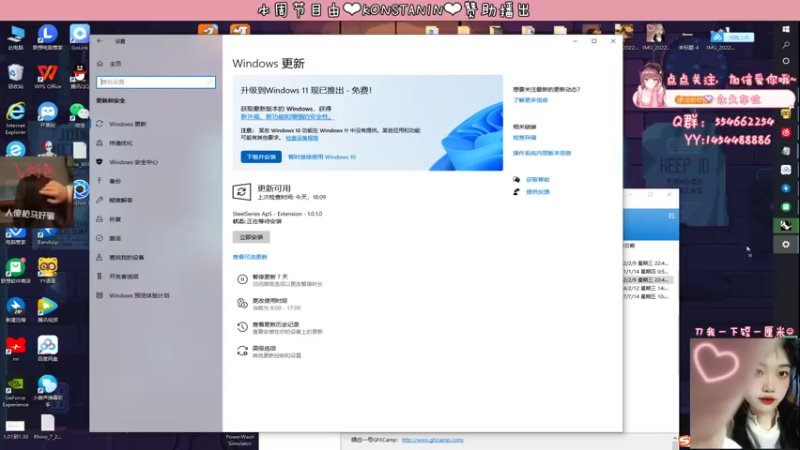This screenshot has height=450, width=800.
Task: Click the Windows logo in right sidebar
Action: pyautogui.click(x=786, y=29)
